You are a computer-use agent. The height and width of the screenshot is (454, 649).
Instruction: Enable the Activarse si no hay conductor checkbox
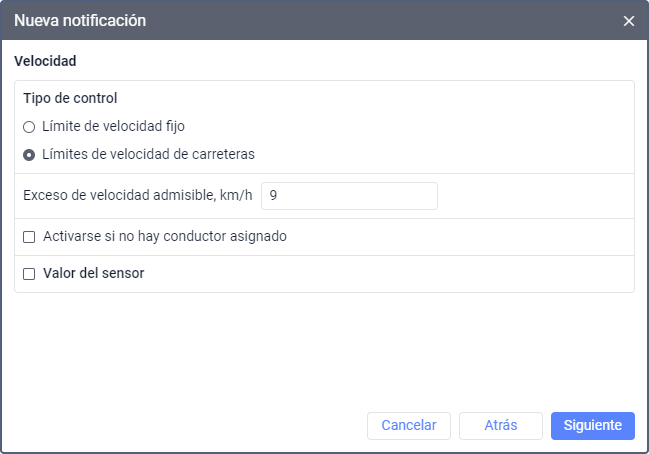(x=29, y=237)
